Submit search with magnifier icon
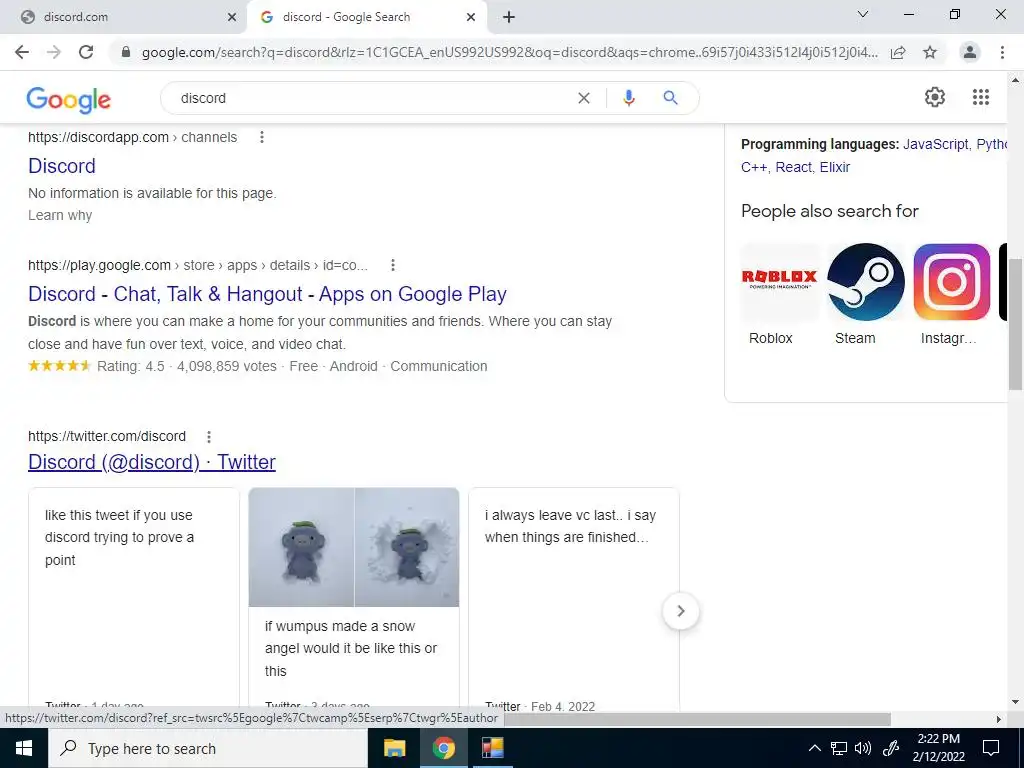The image size is (1024, 768). tap(670, 98)
